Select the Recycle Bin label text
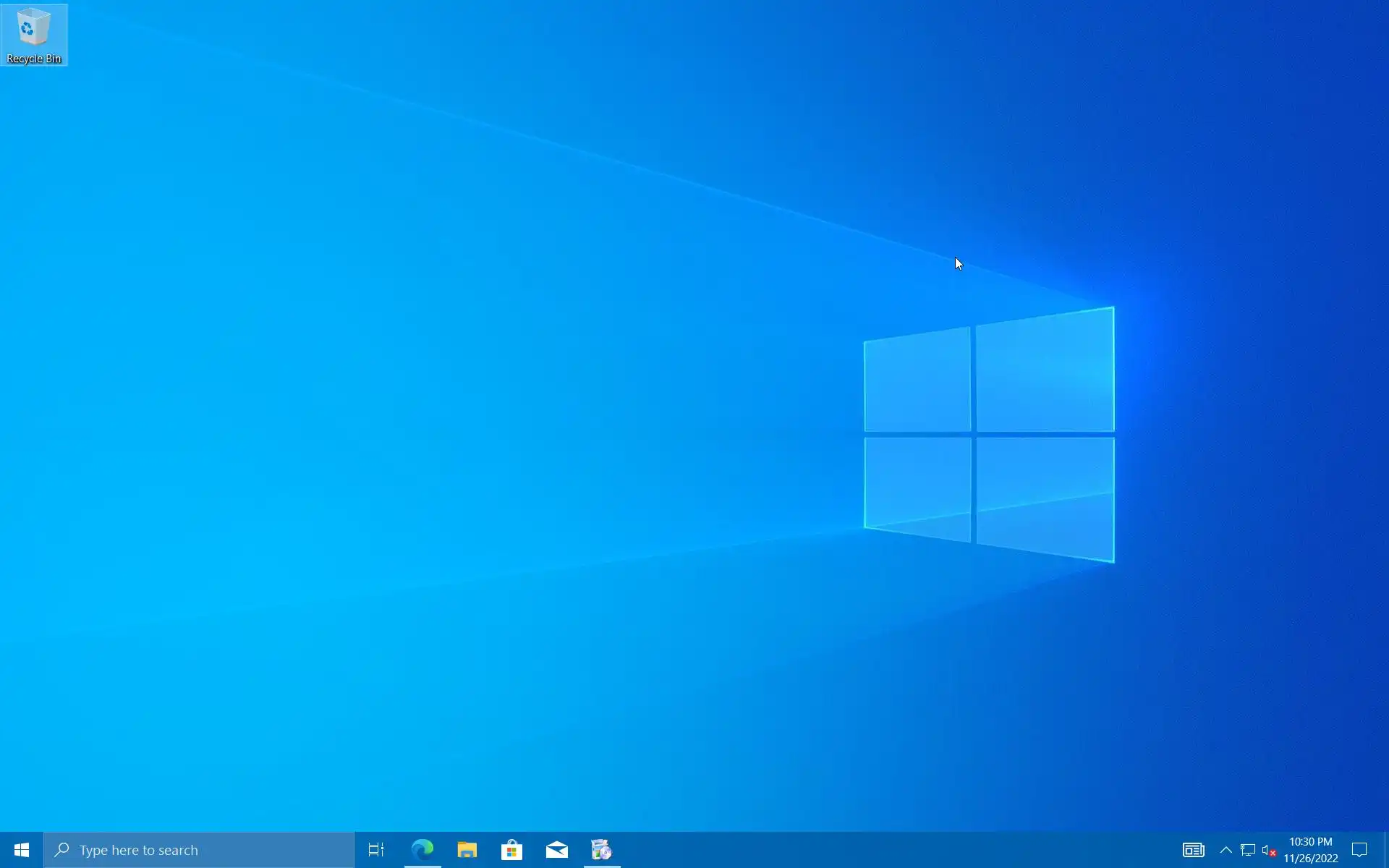The image size is (1389, 868). coord(34,59)
